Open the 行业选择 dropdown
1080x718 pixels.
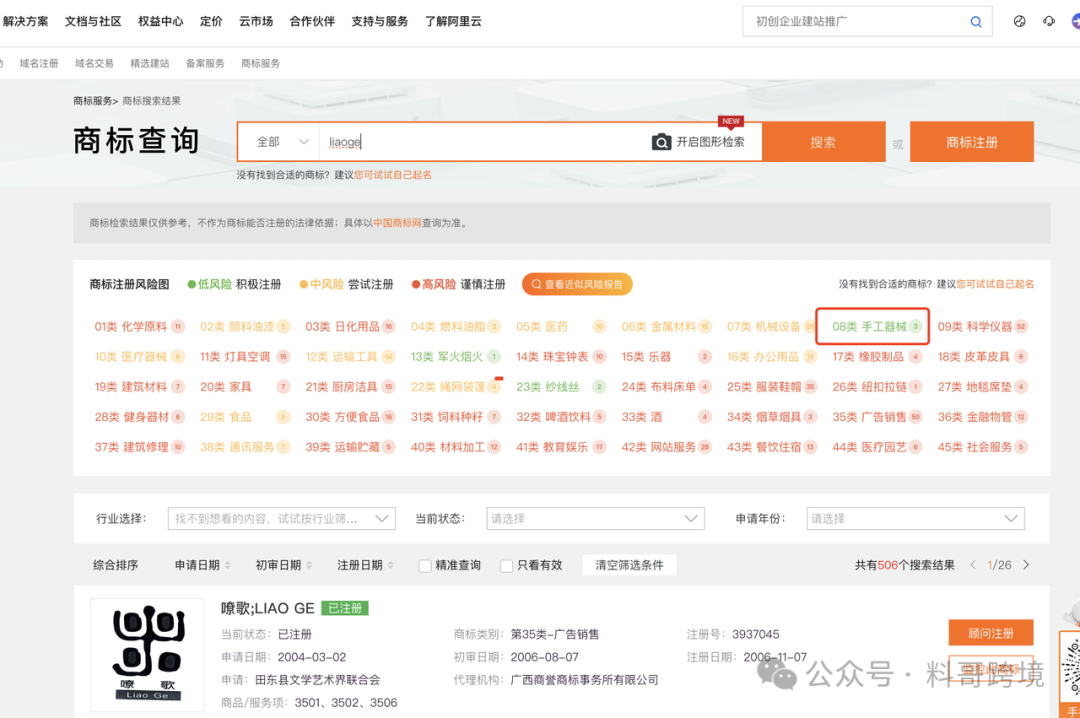click(x=282, y=519)
